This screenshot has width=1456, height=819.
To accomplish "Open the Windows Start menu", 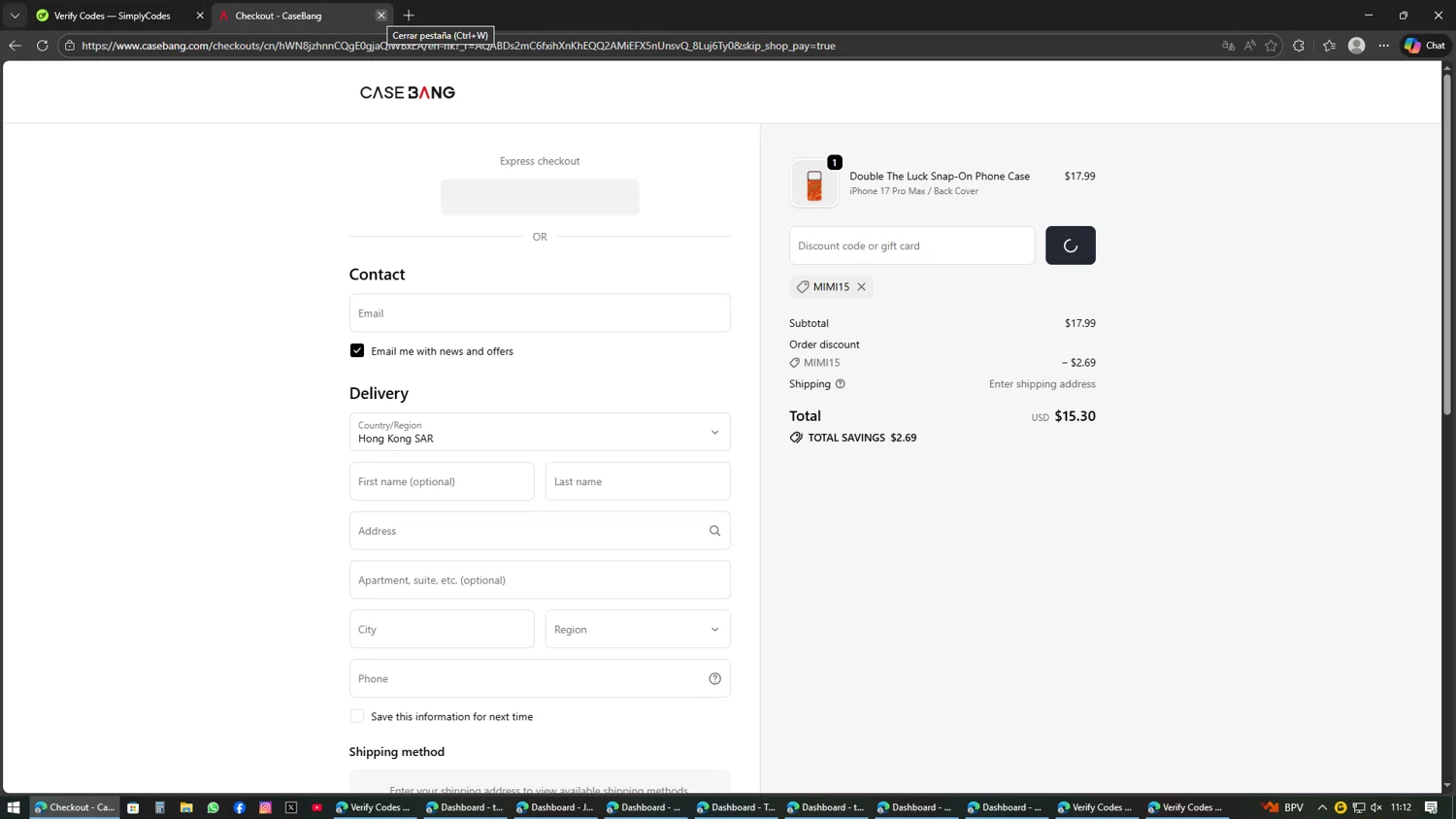I will pos(14,807).
